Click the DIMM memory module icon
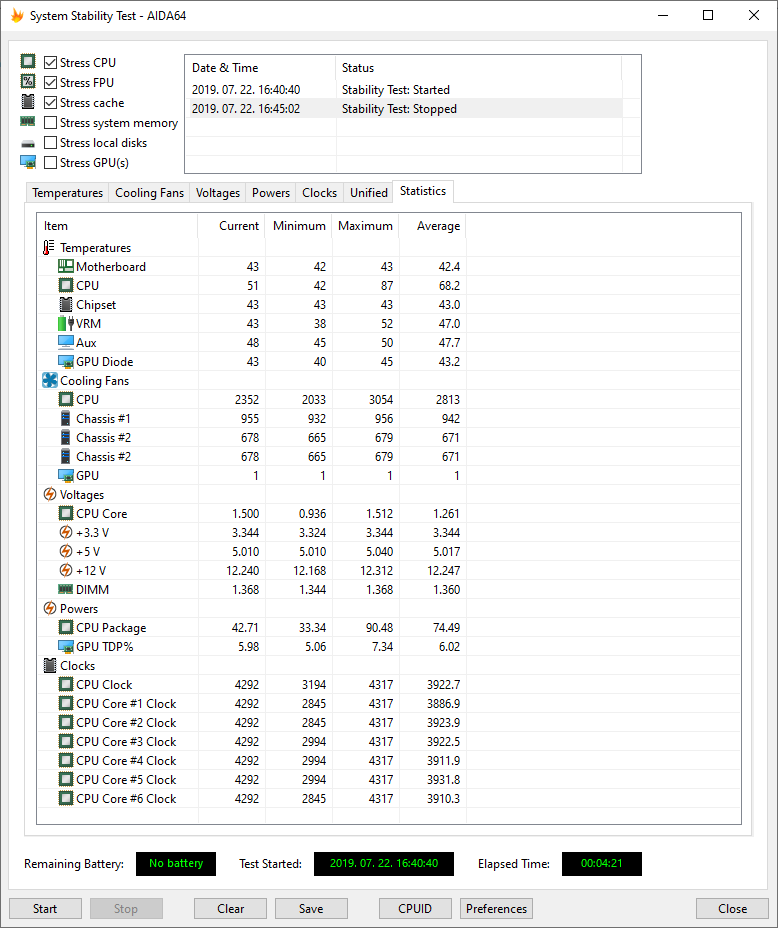The height and width of the screenshot is (928, 778). [x=66, y=589]
